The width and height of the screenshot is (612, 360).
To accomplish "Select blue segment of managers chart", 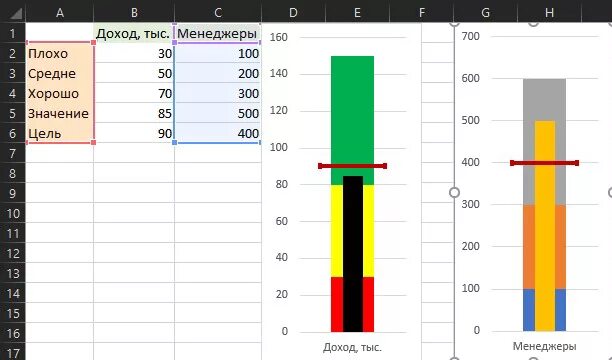I will (528, 310).
